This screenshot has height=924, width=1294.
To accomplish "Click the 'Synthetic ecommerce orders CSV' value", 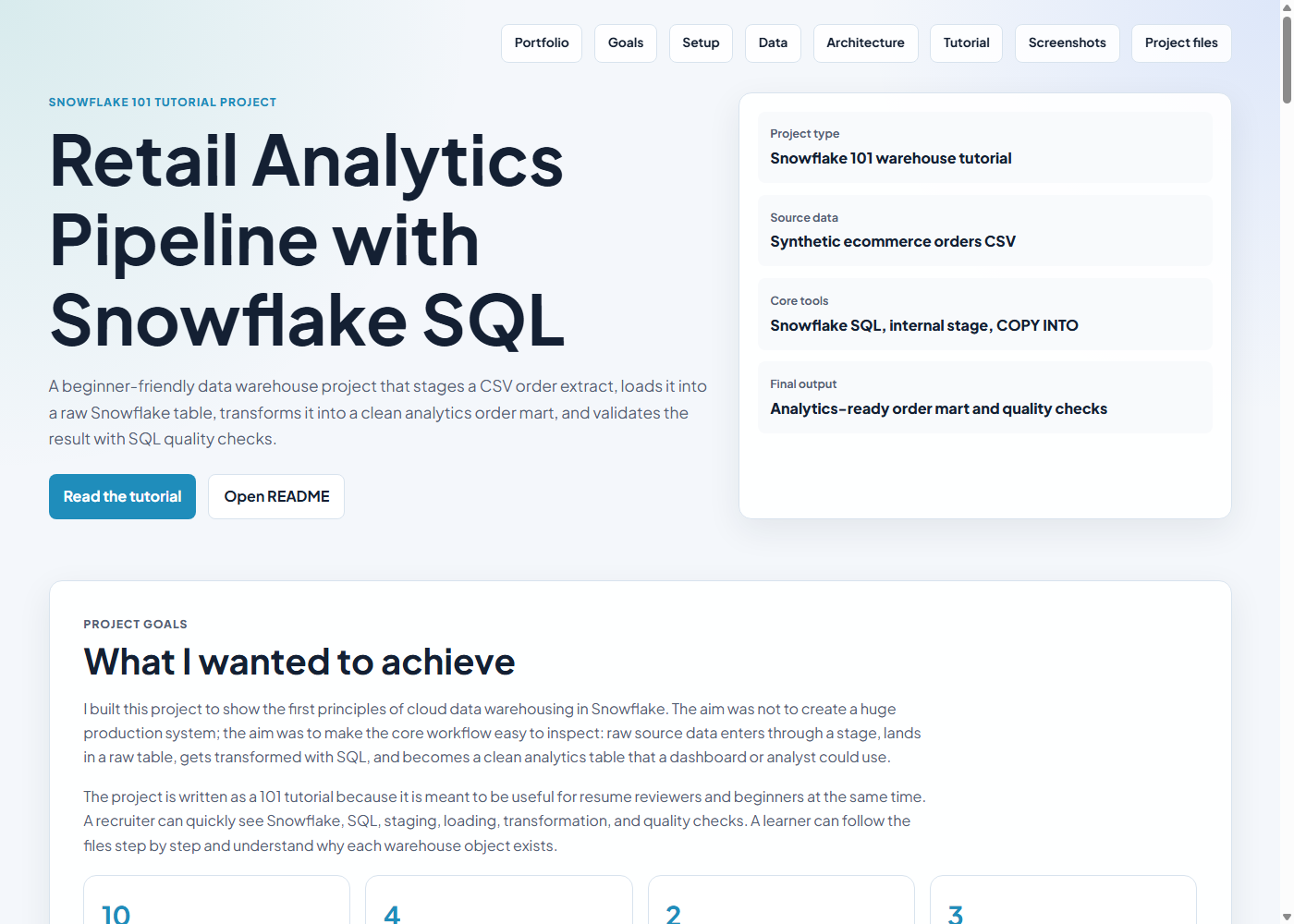I will (x=893, y=241).
